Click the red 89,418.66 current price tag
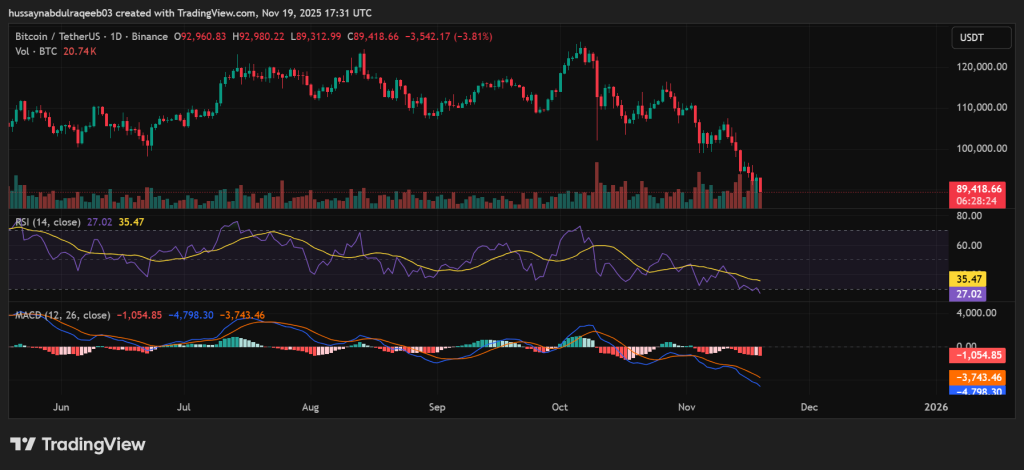1024x470 pixels. pyautogui.click(x=979, y=188)
